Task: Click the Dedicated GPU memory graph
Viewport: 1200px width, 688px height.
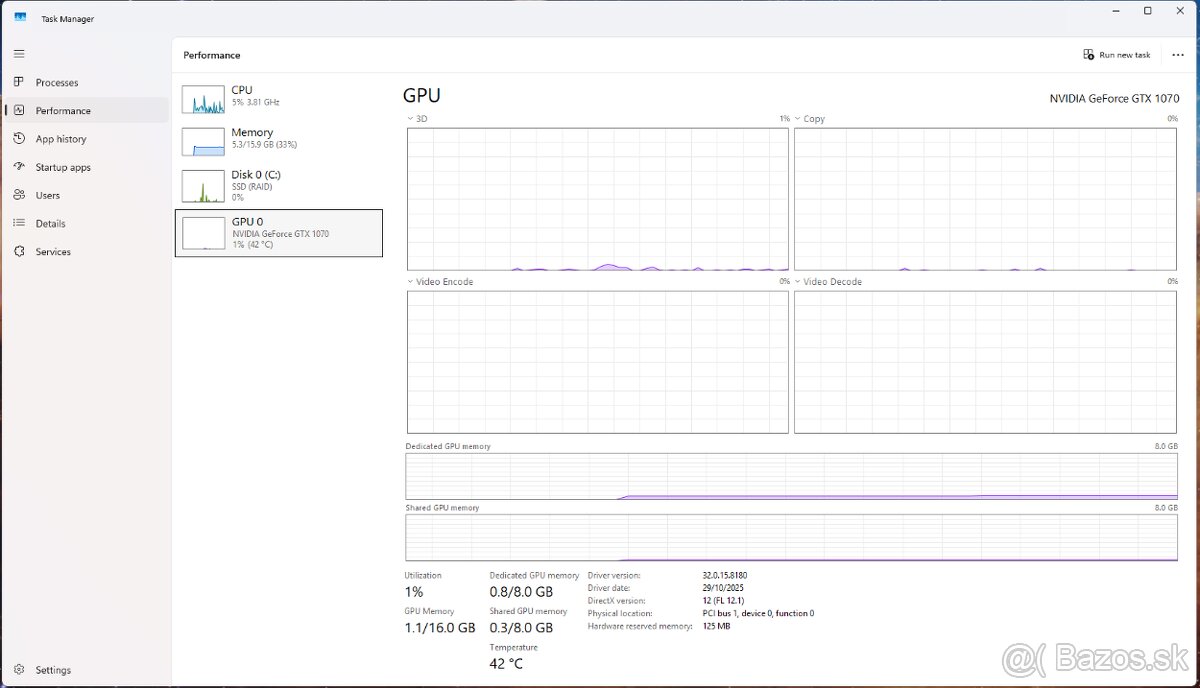Action: 791,476
